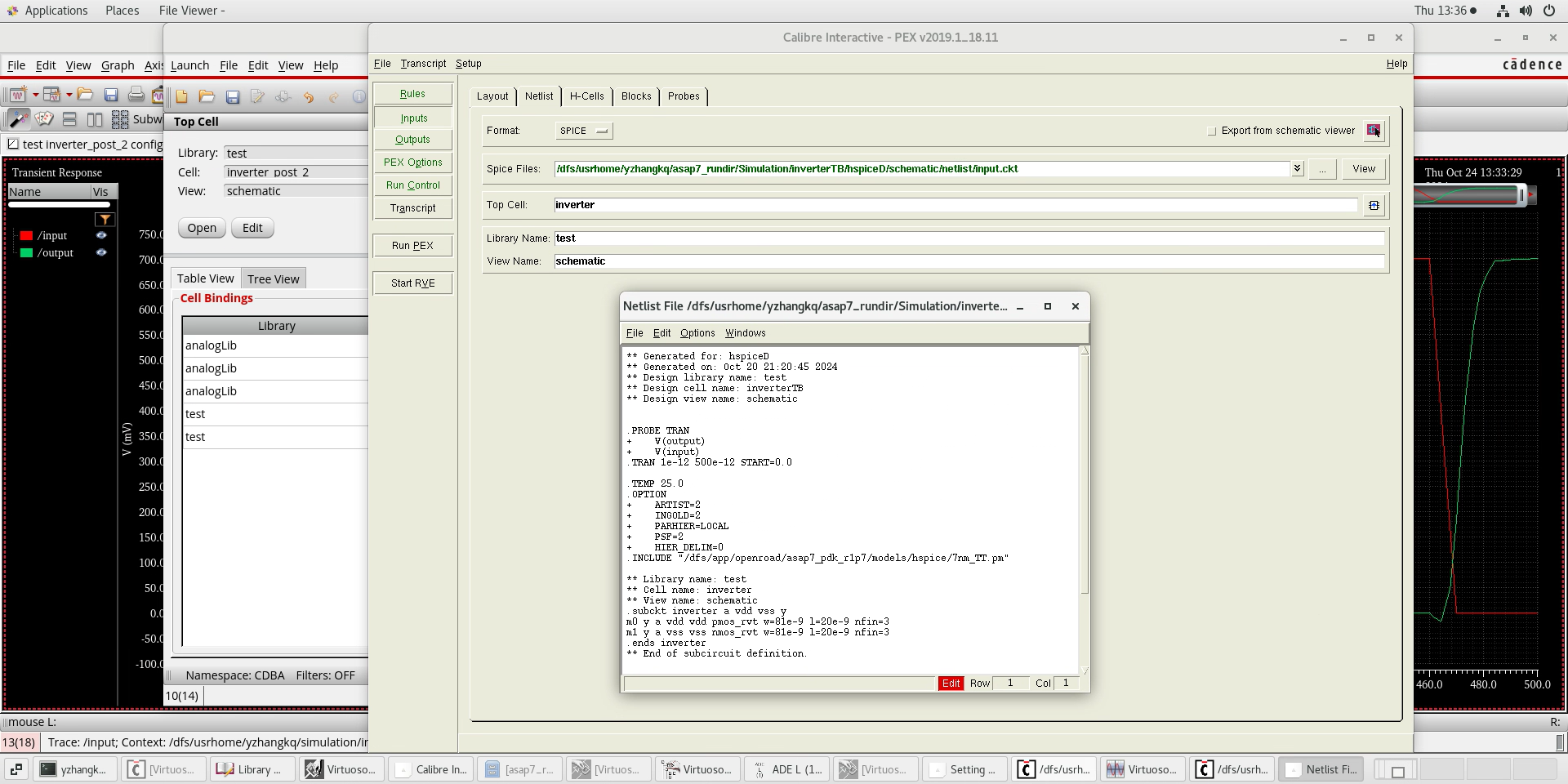Open Transcript menu in Calibre Interactive
The image size is (1568, 784).
pyautogui.click(x=423, y=63)
